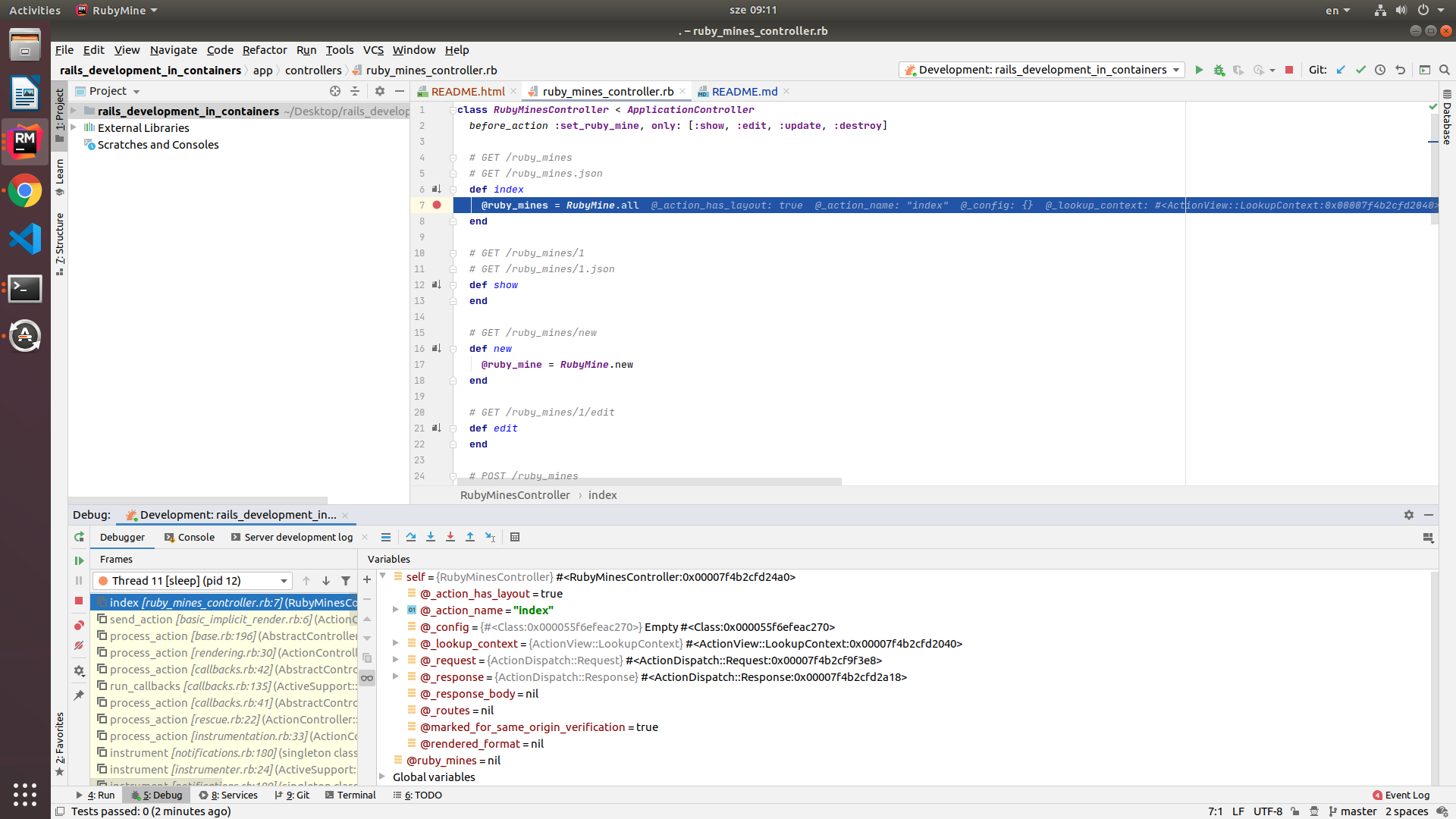Stop the debug session with the red square
Screen dimensions: 1456x819
79,601
